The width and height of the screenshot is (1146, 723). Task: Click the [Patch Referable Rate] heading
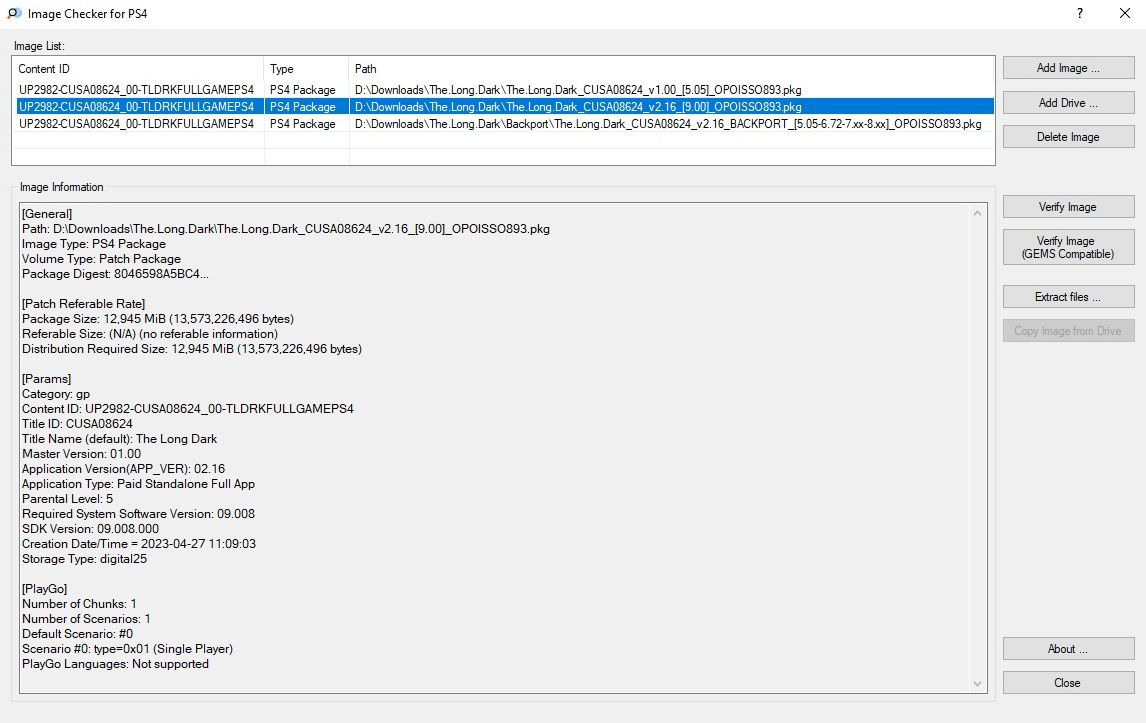(83, 304)
